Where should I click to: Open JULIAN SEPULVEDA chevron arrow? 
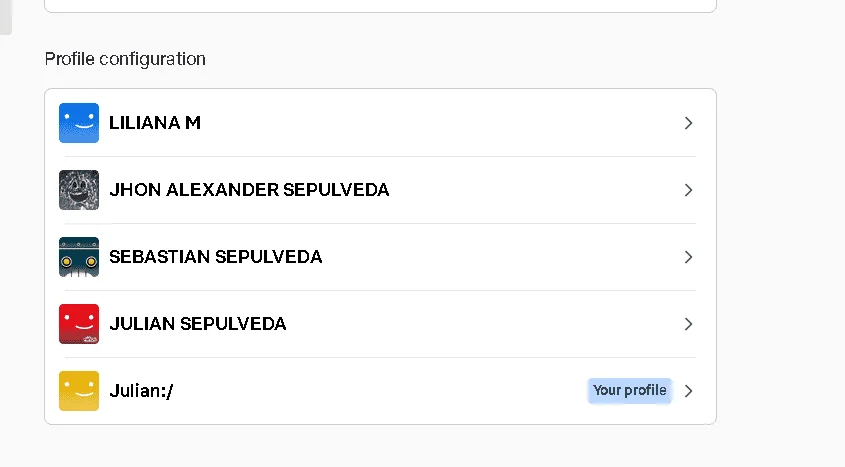coord(688,324)
